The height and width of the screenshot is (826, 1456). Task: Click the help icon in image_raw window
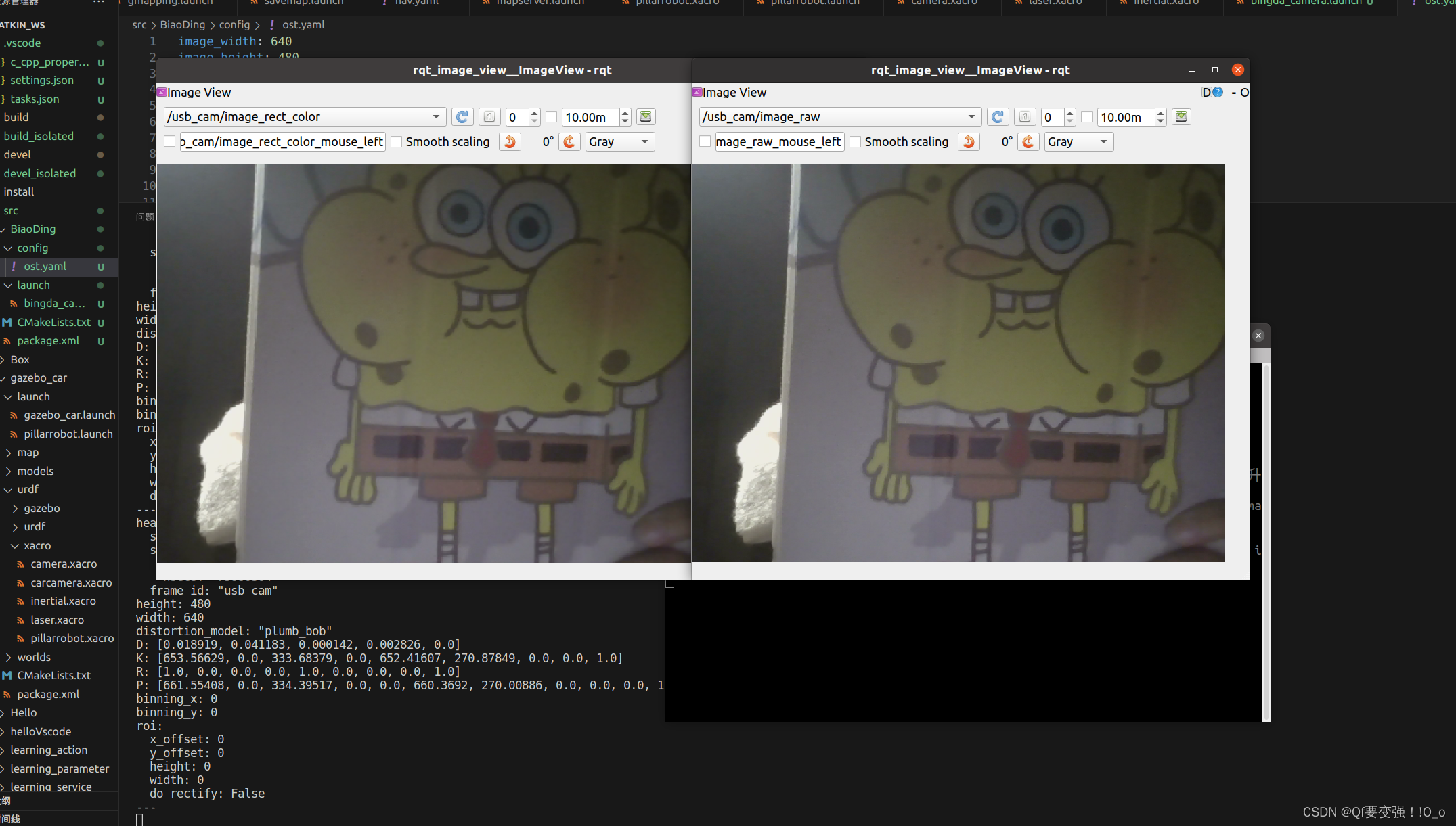click(x=1218, y=92)
